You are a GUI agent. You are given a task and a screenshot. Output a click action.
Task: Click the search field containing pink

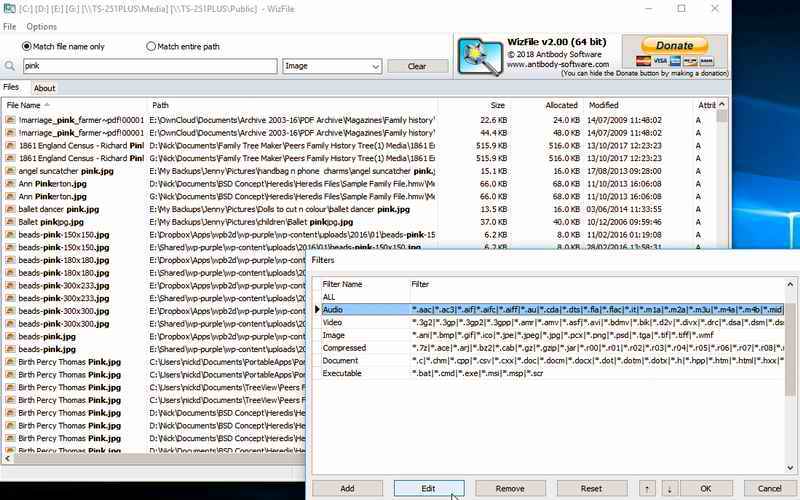click(x=148, y=66)
